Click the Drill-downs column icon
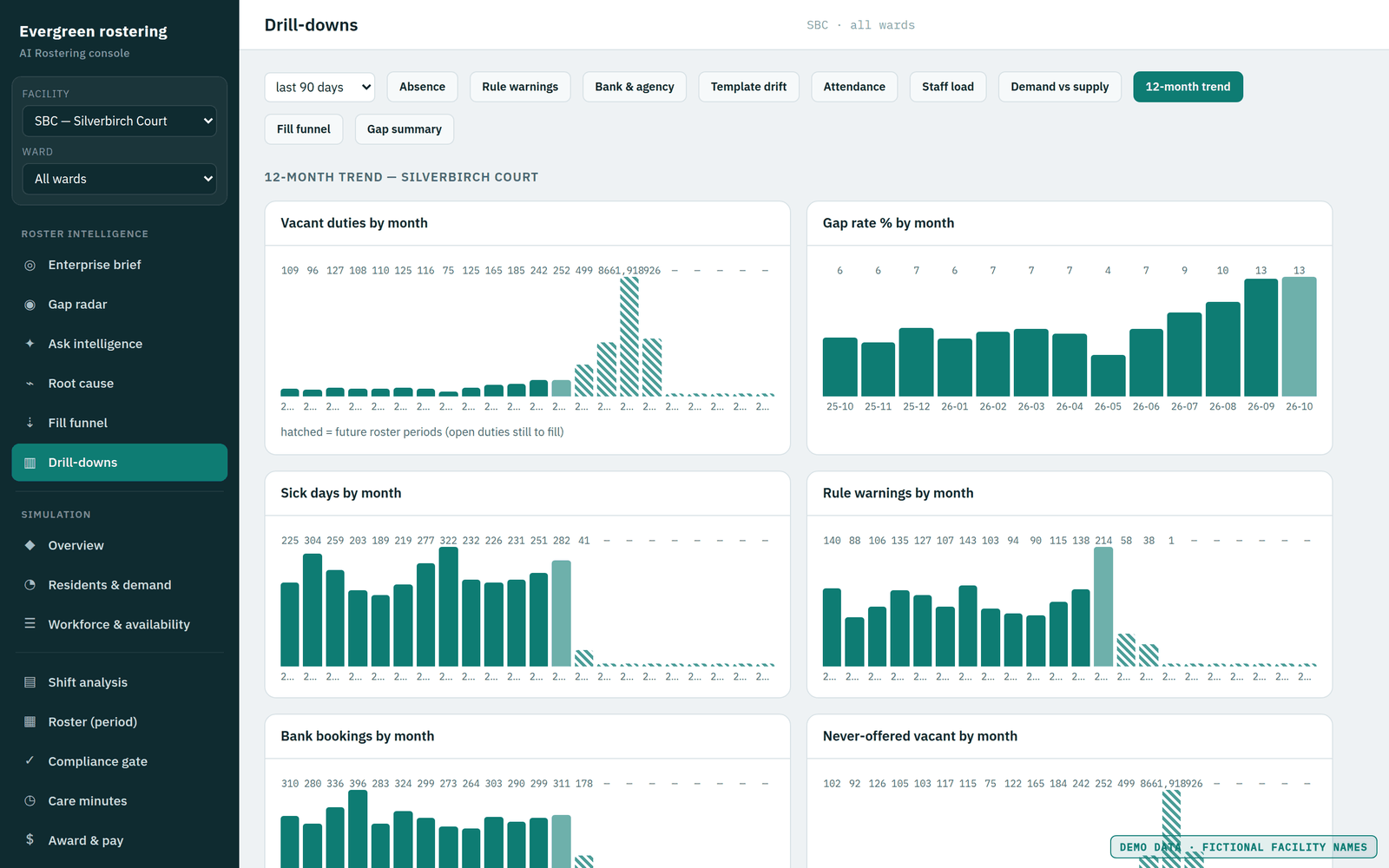 [x=30, y=463]
